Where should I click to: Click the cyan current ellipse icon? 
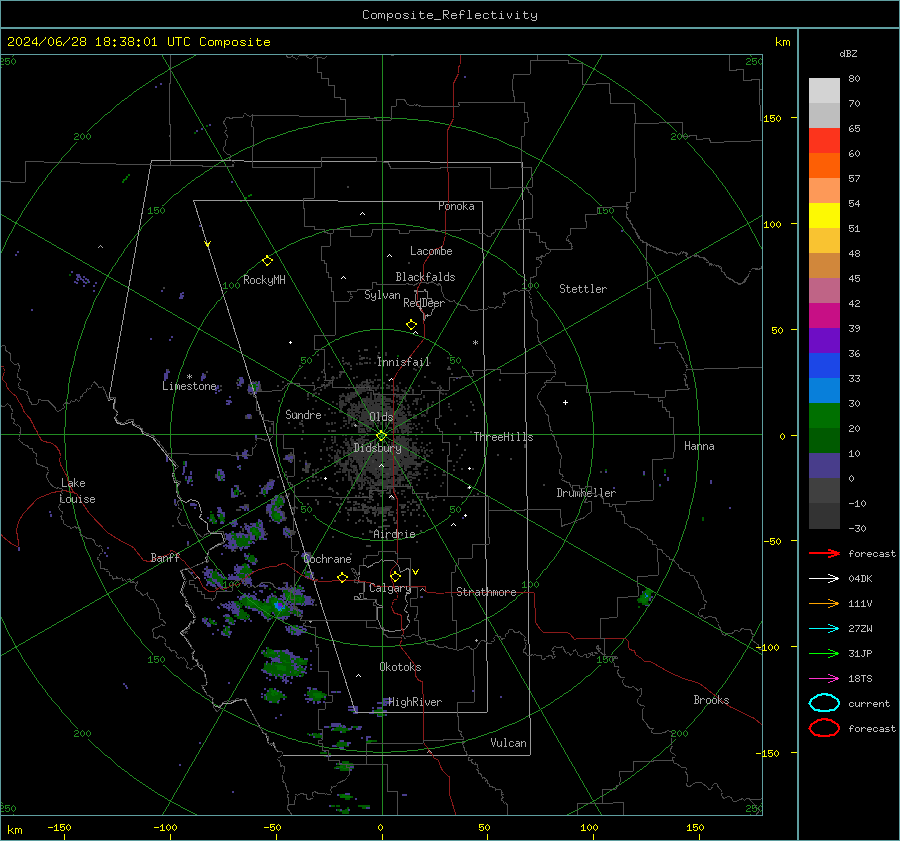[x=824, y=703]
